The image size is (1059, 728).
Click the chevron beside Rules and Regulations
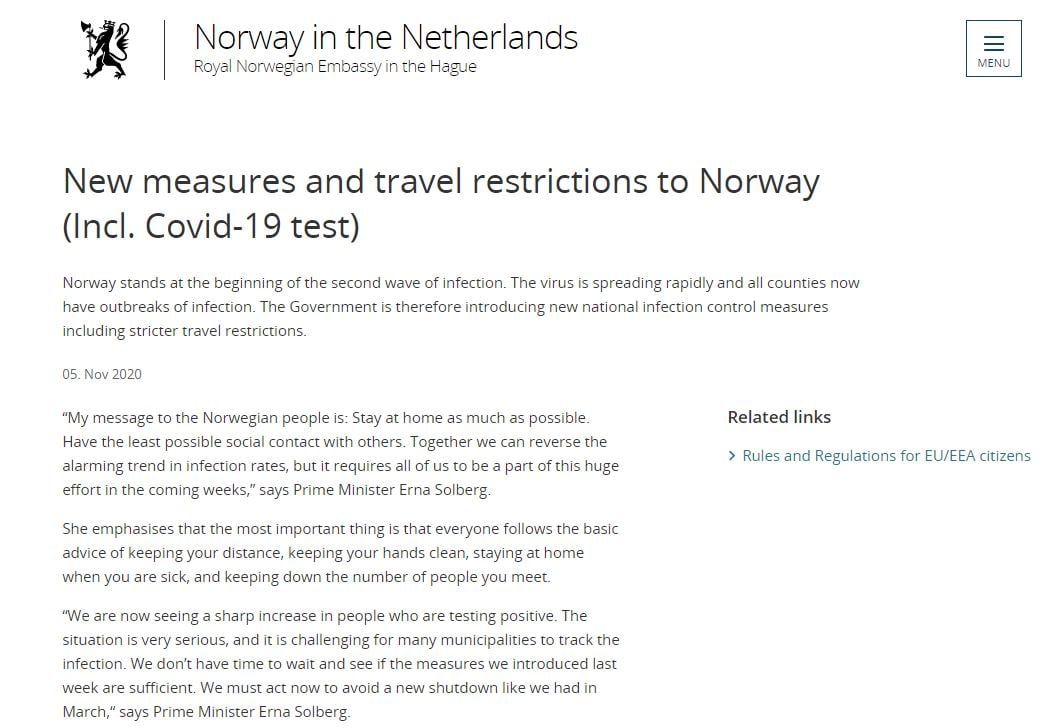coord(732,457)
